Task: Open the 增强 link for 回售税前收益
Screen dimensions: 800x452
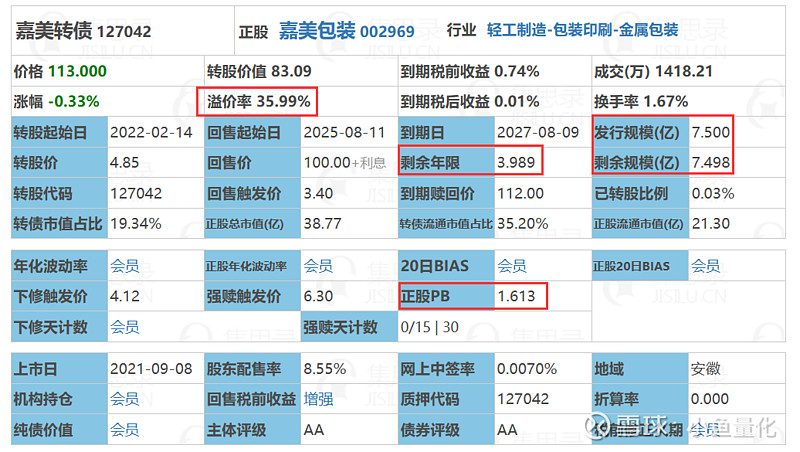Action: point(318,399)
